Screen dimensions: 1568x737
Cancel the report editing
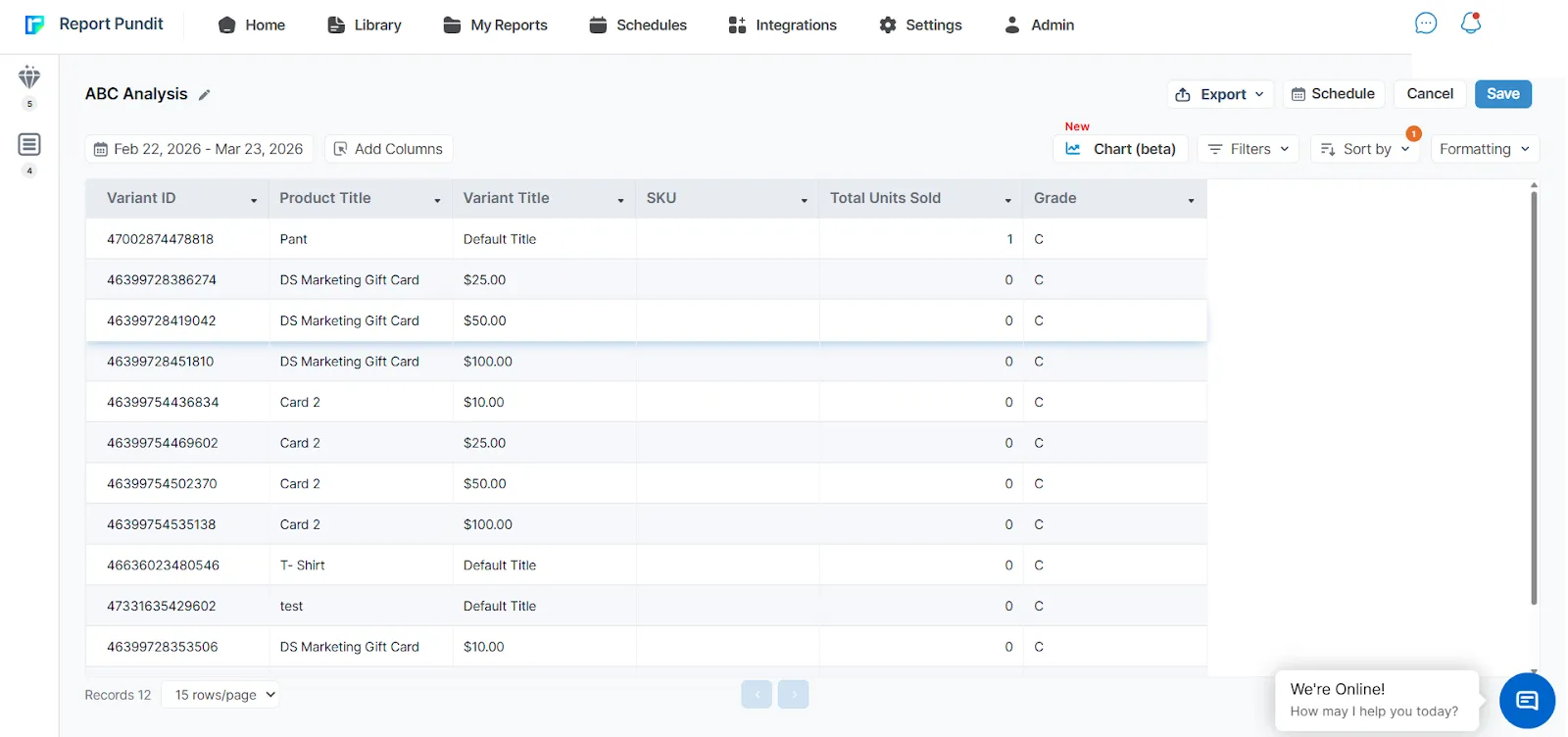click(1430, 94)
